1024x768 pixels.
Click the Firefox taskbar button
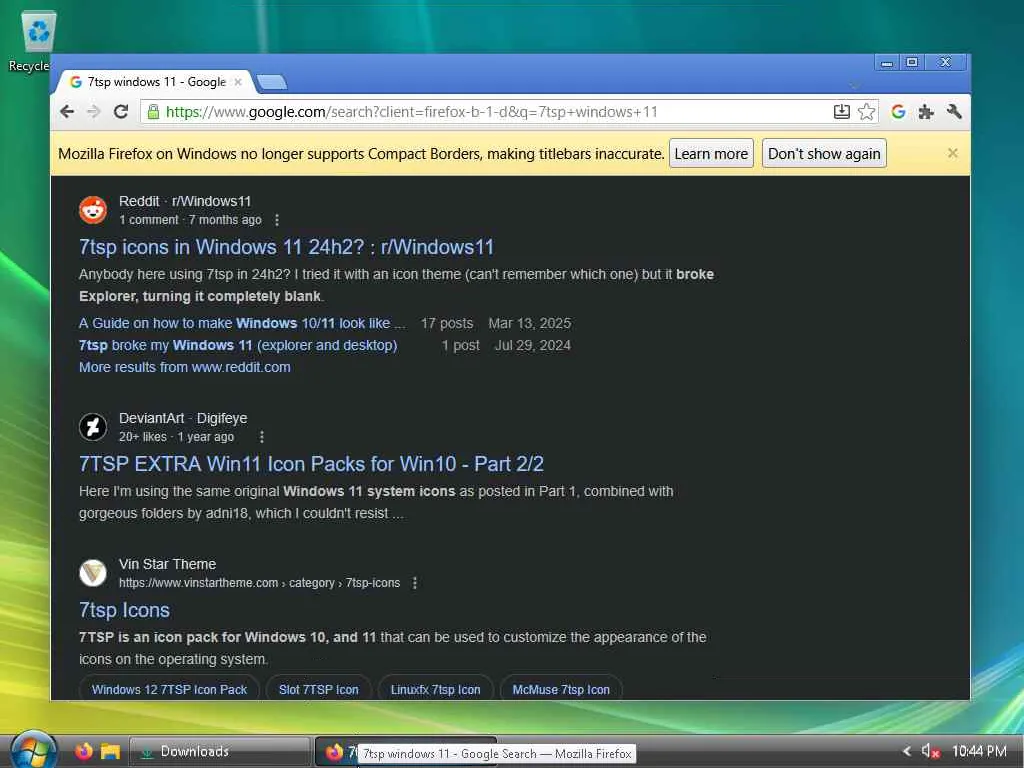(x=336, y=752)
